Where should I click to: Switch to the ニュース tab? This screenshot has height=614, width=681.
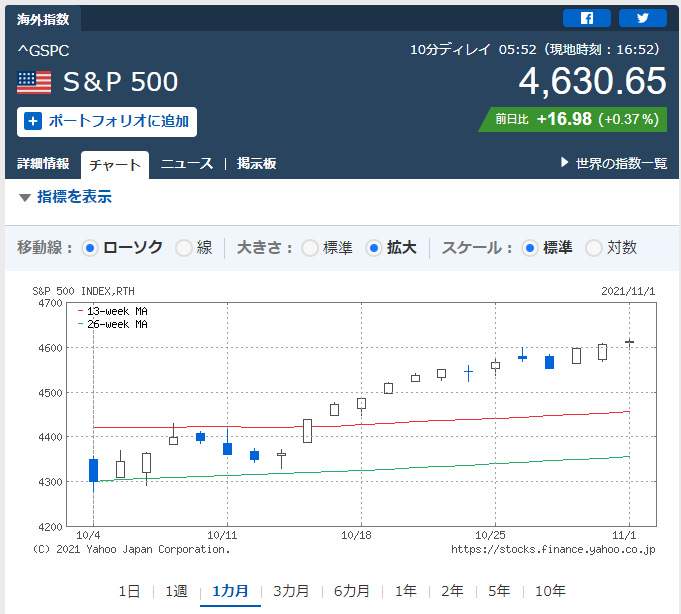click(x=187, y=164)
